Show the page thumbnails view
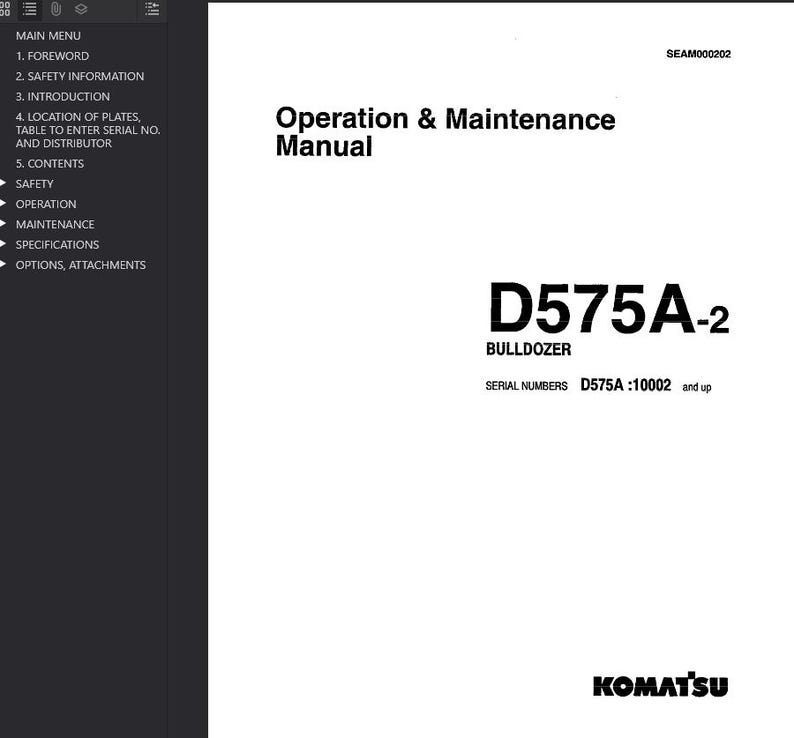Viewport: 794px width, 738px height. pos(5,9)
